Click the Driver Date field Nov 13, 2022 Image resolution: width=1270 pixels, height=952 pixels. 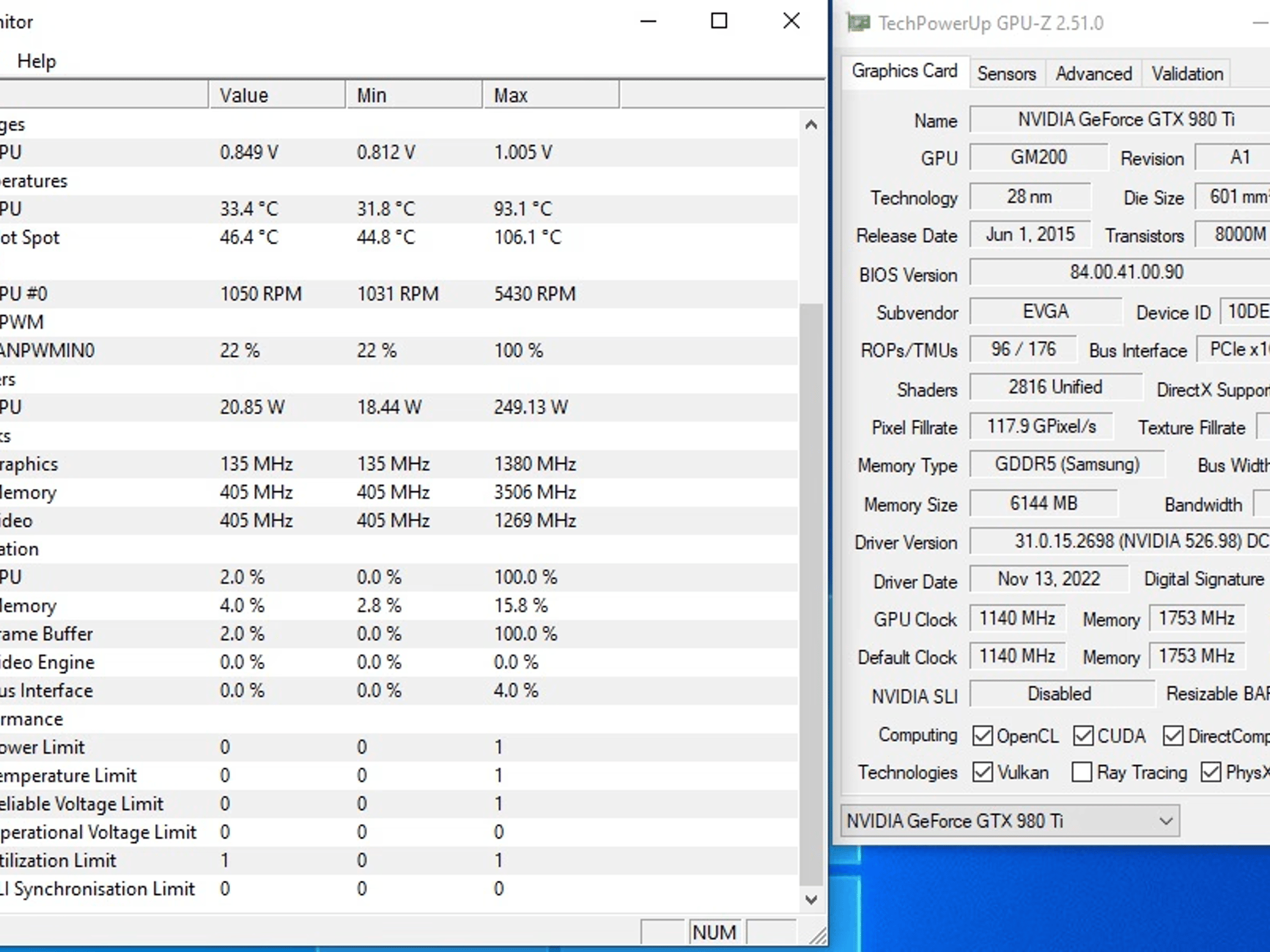1049,579
